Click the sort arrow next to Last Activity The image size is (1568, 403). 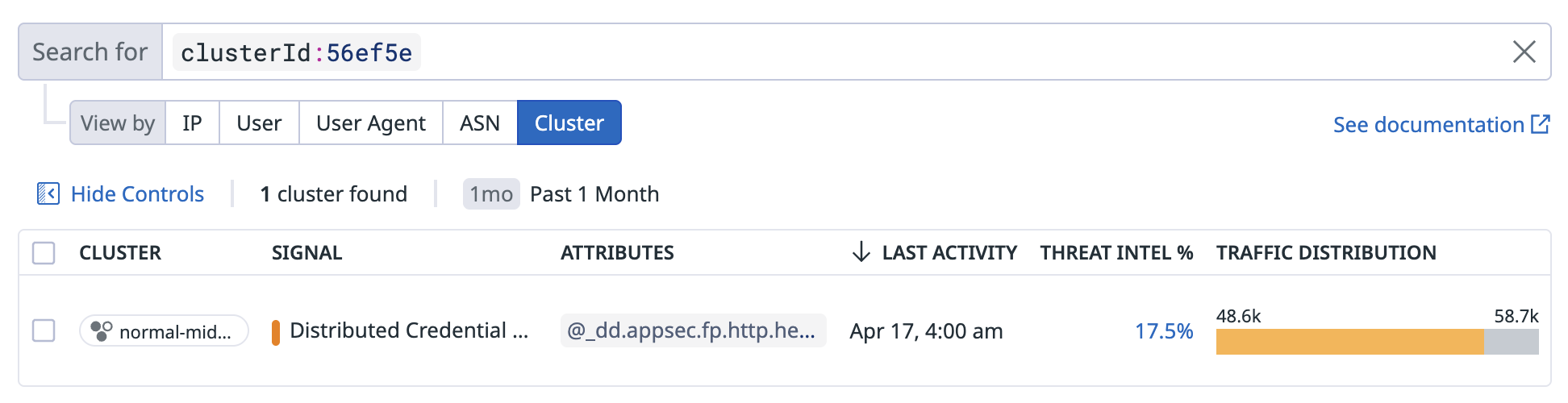861,252
